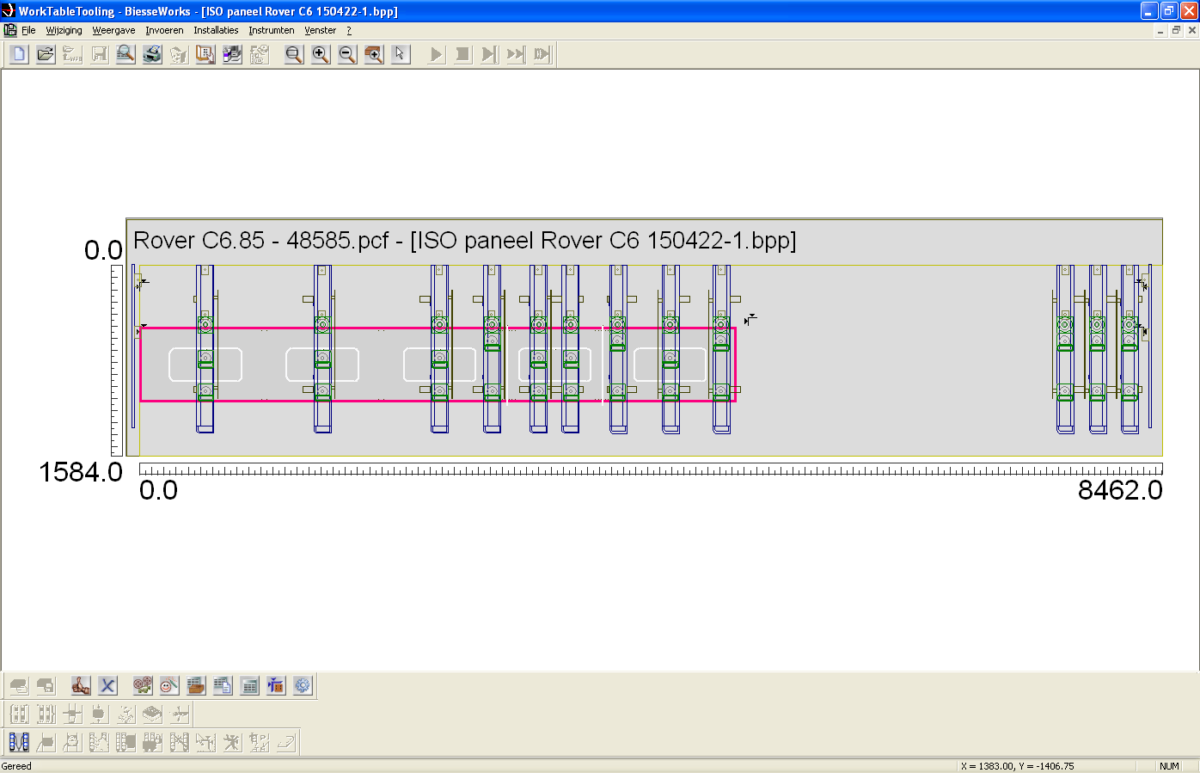The width and height of the screenshot is (1200, 773).
Task: Open the Wijziging menu
Action: [64, 30]
